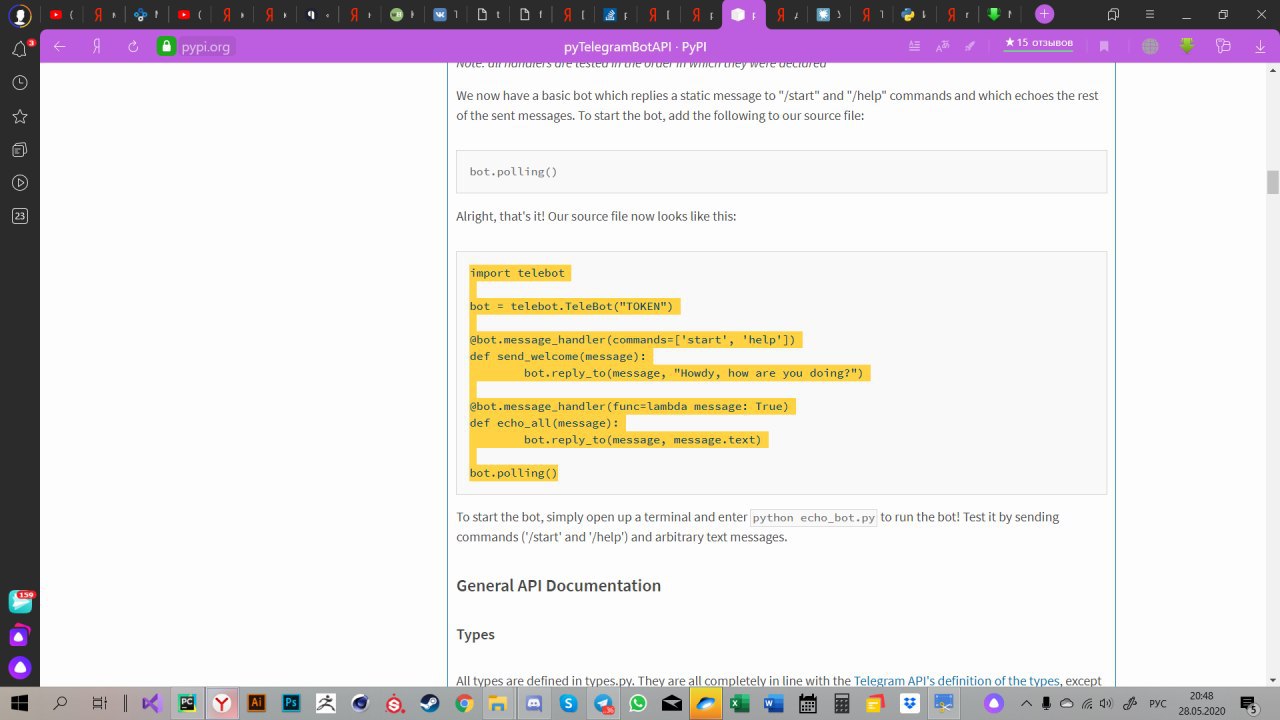Open the messenger icon with 159 badge

[20, 601]
